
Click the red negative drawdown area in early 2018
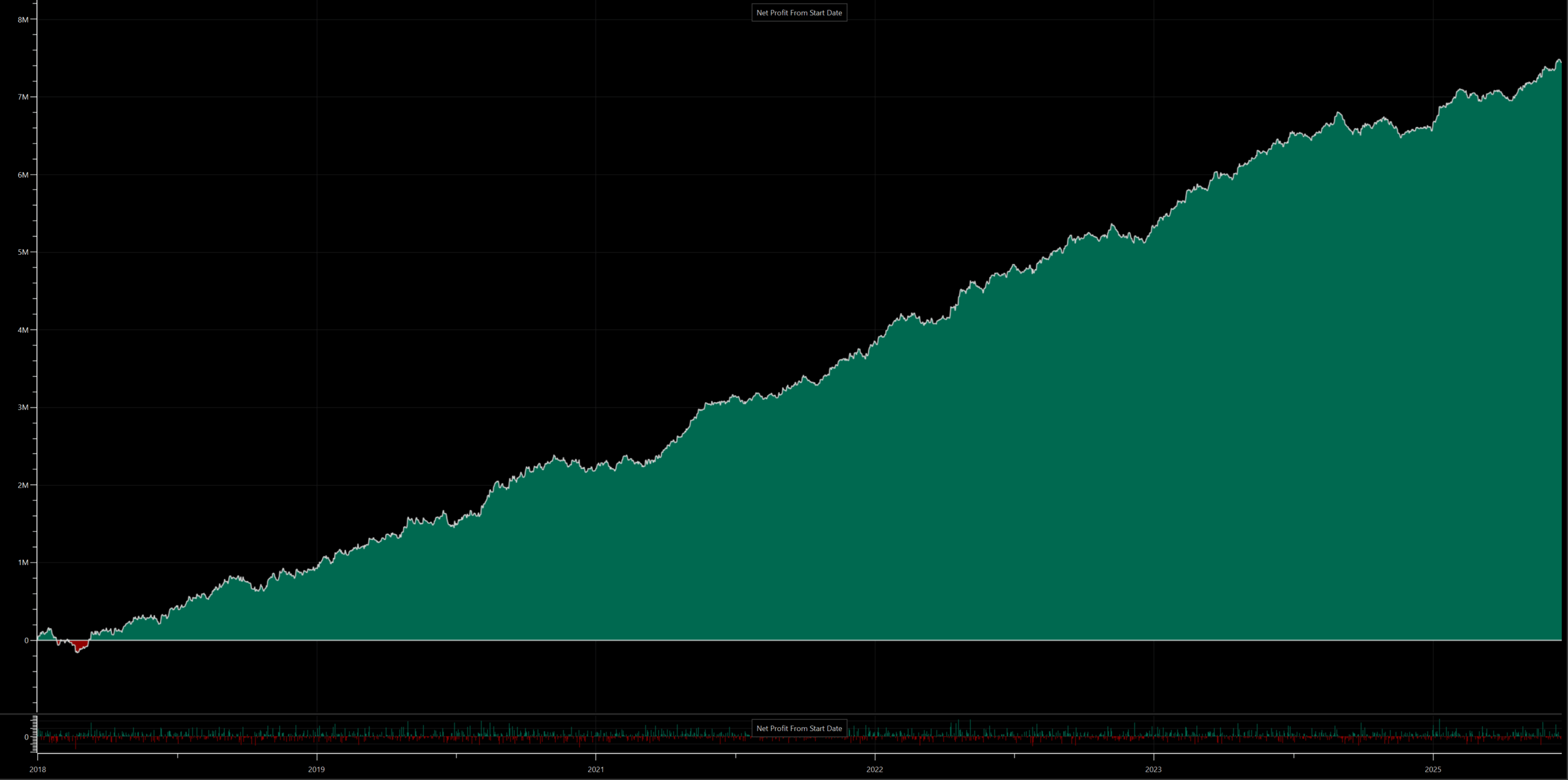80,645
